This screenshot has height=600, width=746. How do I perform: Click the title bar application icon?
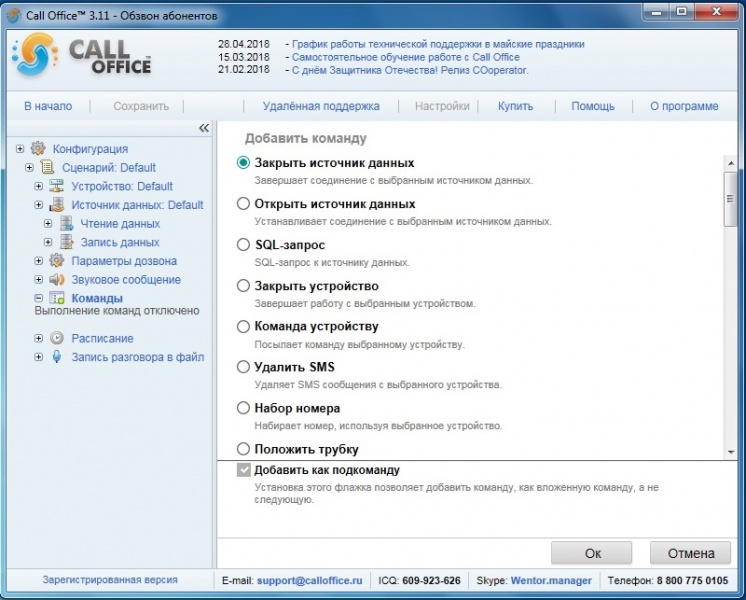coord(14,16)
